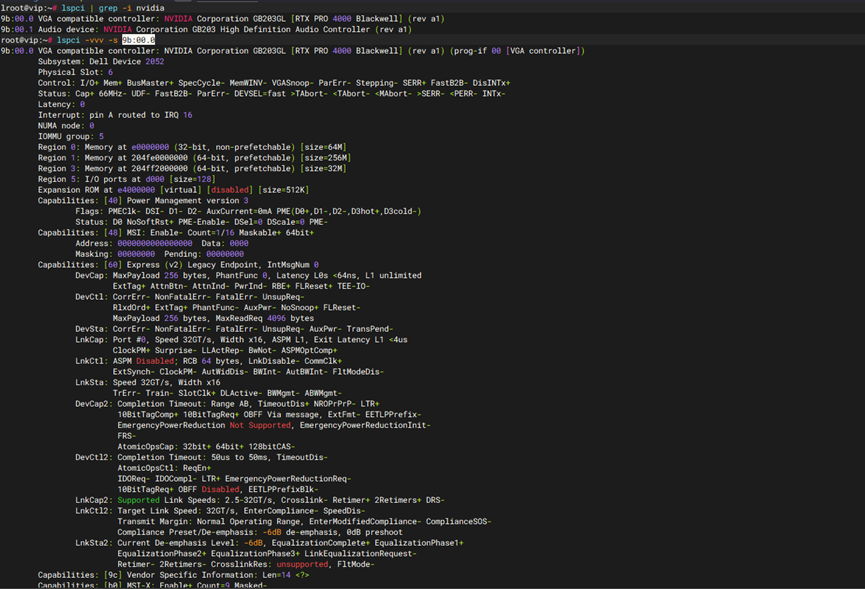Click red 'Disabled' after ASPM in LnkCtl
The height and width of the screenshot is (589, 865).
tap(155, 361)
